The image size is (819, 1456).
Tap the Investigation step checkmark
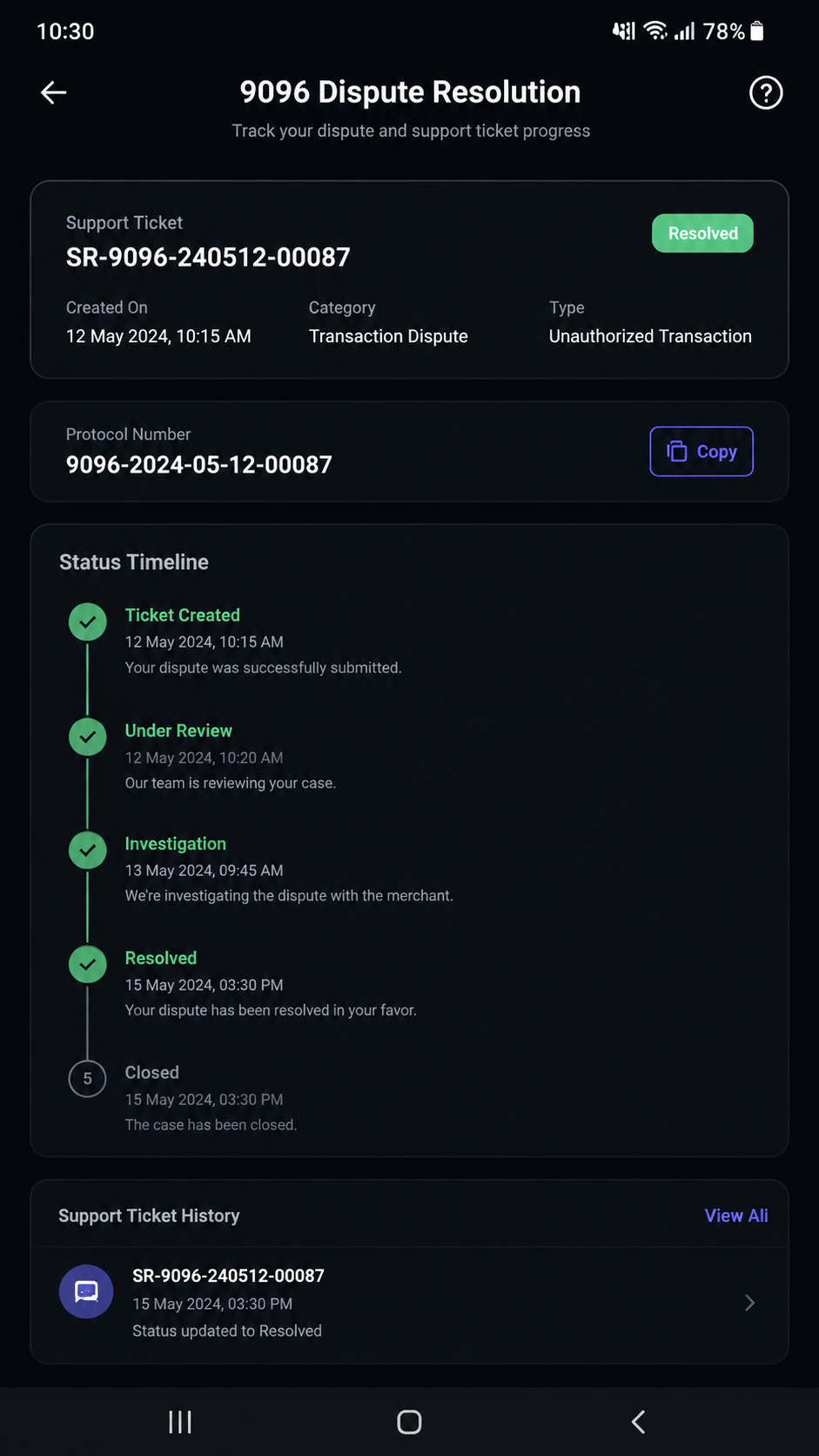pos(88,850)
